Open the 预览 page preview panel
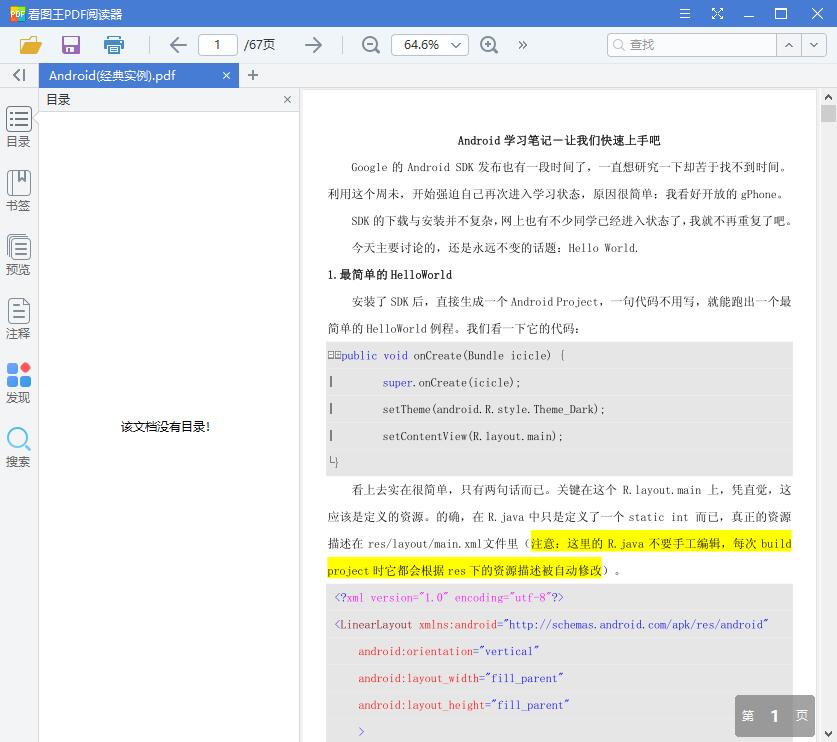Screen dimensions: 837x742 (18, 253)
